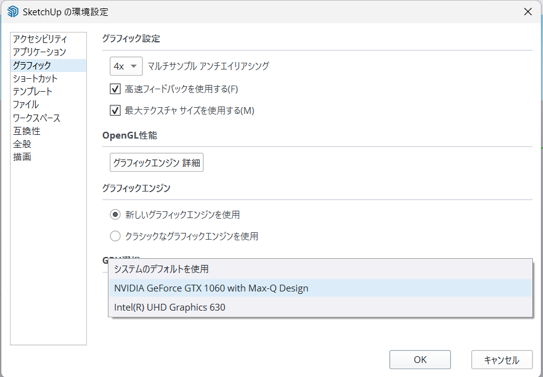
Task: Choose システムのデフォルトを使用 from GPU list
Action: click(x=320, y=269)
